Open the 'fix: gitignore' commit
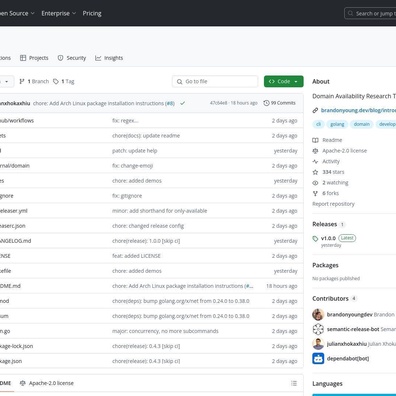396x396 pixels. point(127,196)
